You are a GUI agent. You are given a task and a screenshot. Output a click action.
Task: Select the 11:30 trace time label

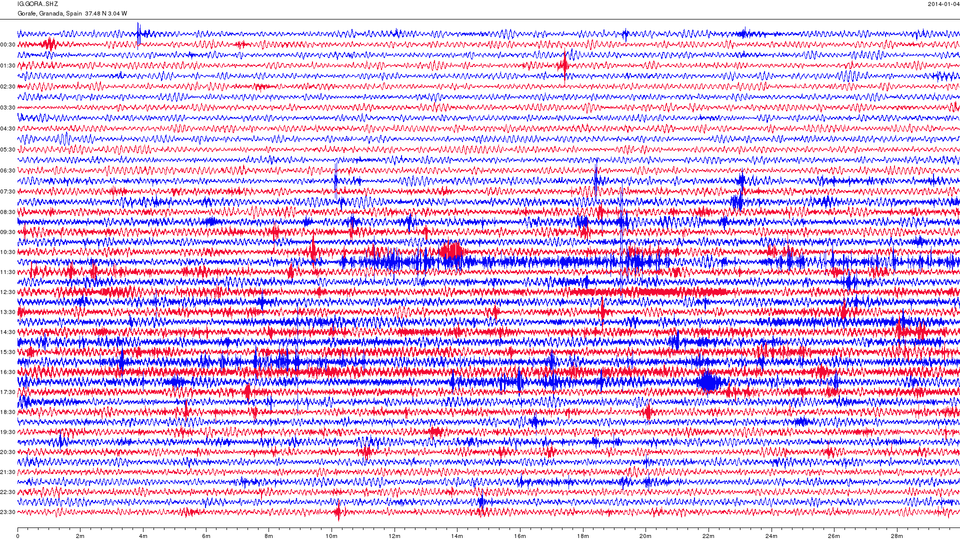coord(7,272)
